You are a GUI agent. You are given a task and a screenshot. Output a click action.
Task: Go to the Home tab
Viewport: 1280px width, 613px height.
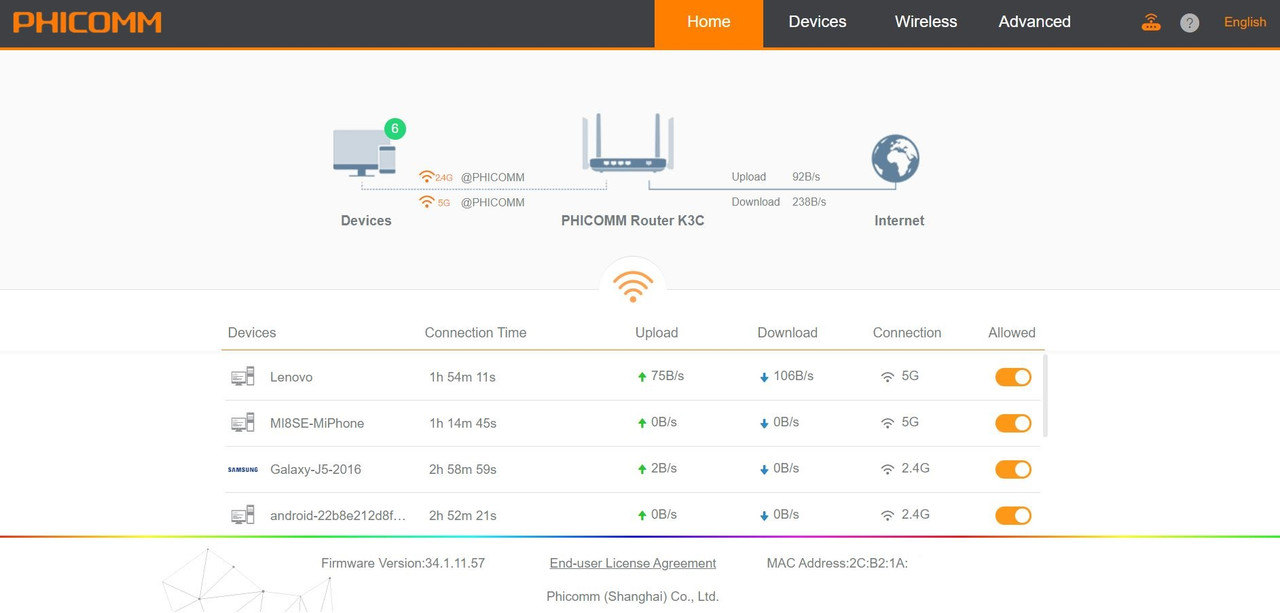709,23
